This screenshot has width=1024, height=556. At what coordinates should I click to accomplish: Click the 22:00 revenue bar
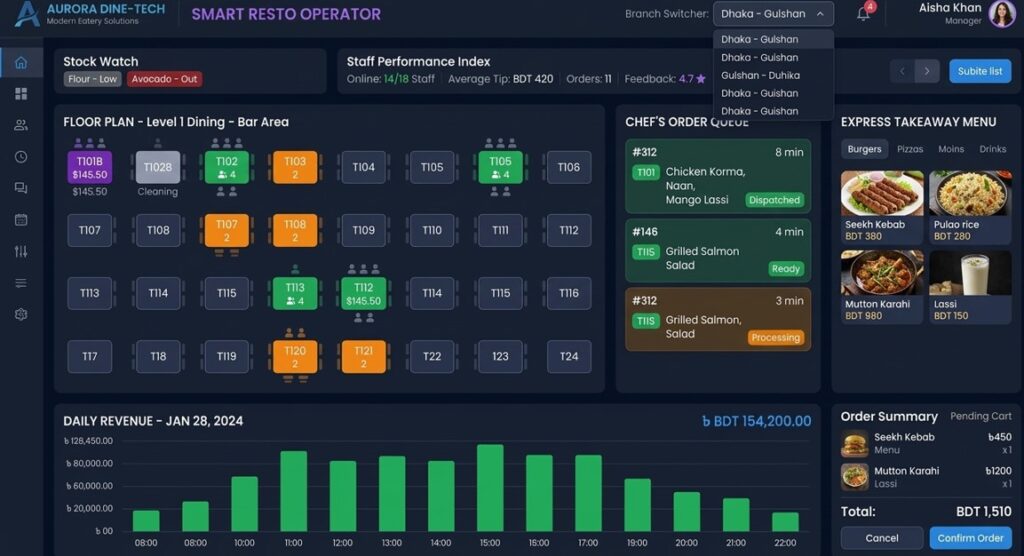pyautogui.click(x=785, y=522)
